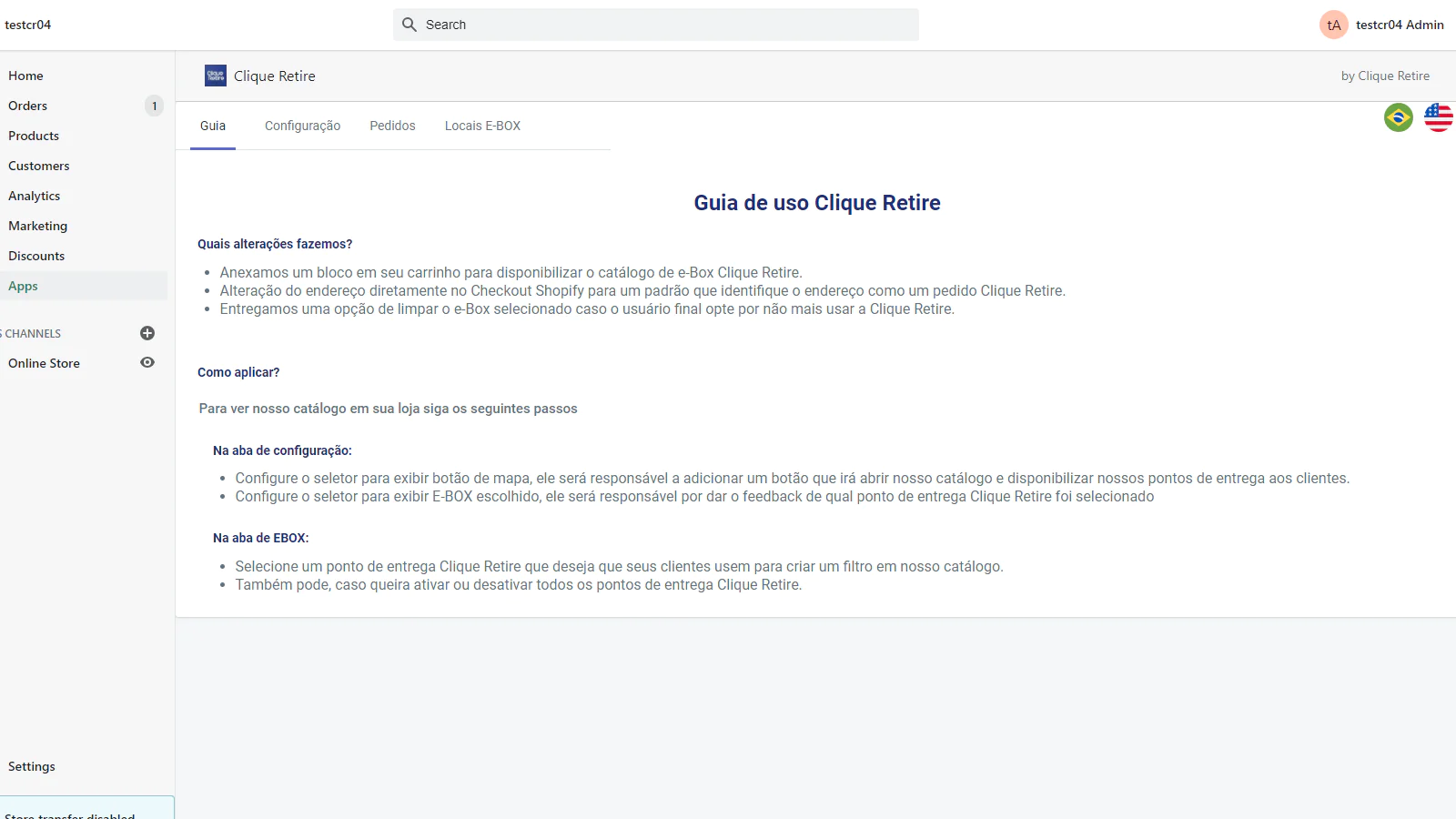Screen dimensions: 1456x819
Task: Click bullet starting 'Também pode'
Action: coord(519,584)
